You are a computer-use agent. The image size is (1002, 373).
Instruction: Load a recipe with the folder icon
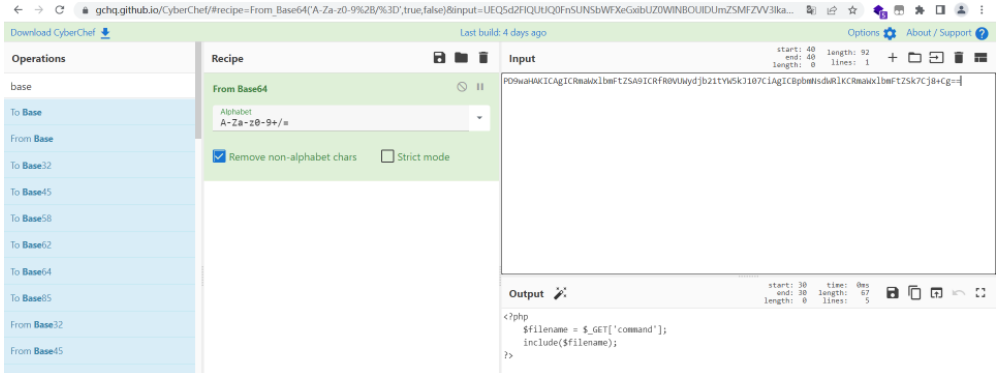pos(461,58)
